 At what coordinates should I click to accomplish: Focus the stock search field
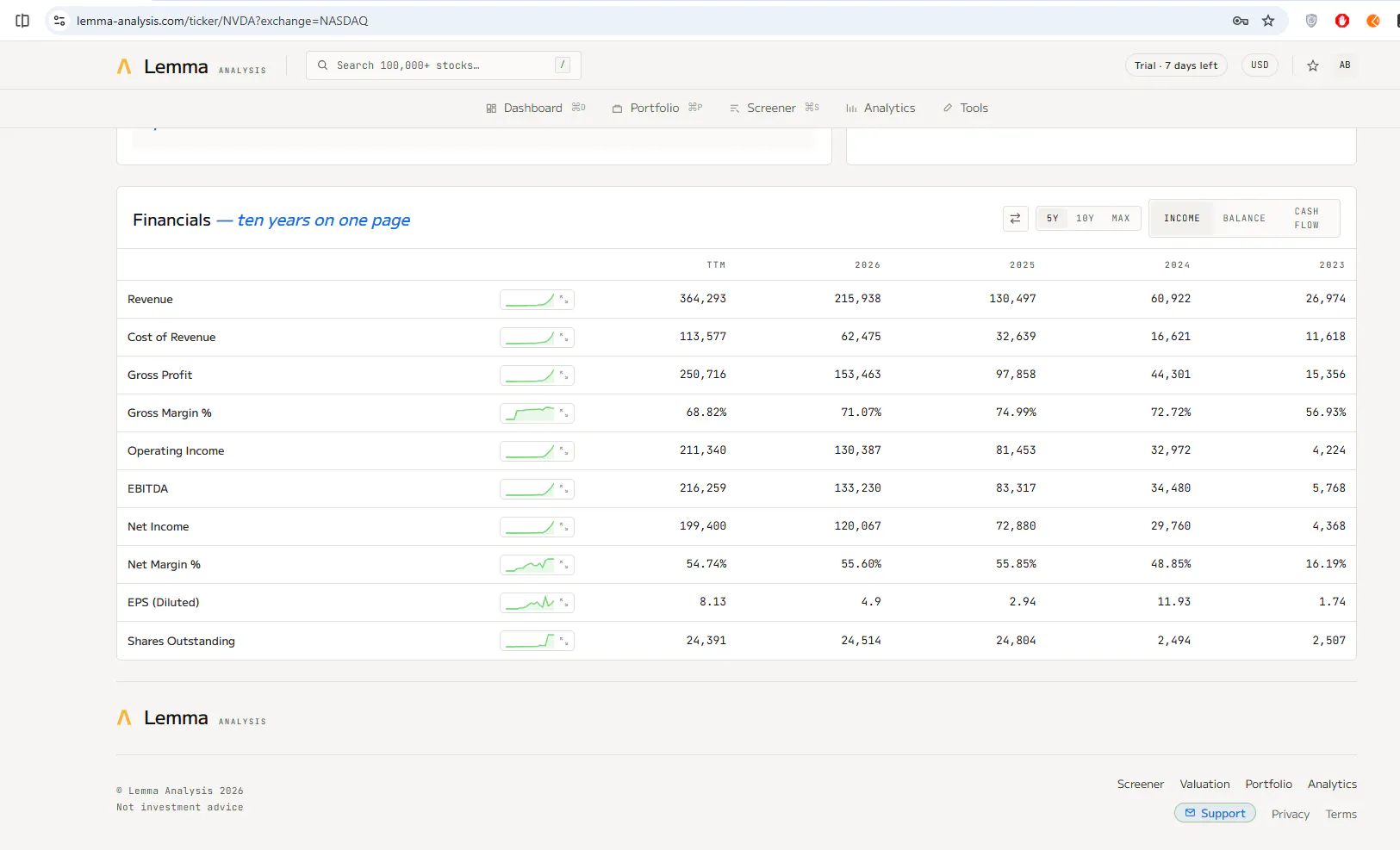(x=443, y=65)
